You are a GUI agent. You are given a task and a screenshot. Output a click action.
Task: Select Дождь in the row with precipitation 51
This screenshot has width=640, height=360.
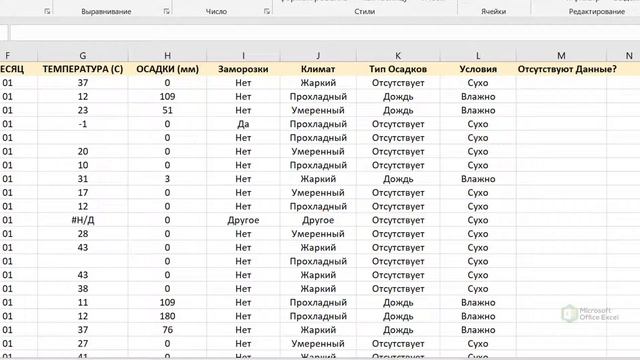pyautogui.click(x=398, y=110)
